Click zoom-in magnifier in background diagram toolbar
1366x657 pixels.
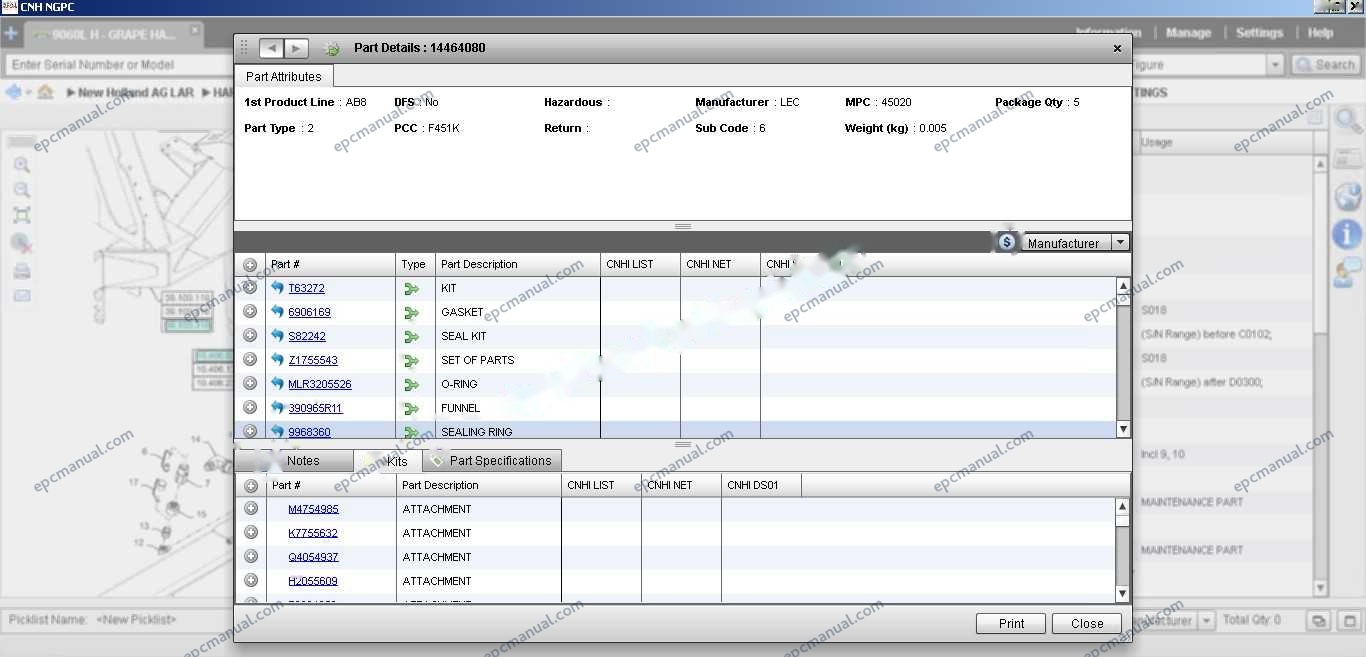click(x=21, y=165)
